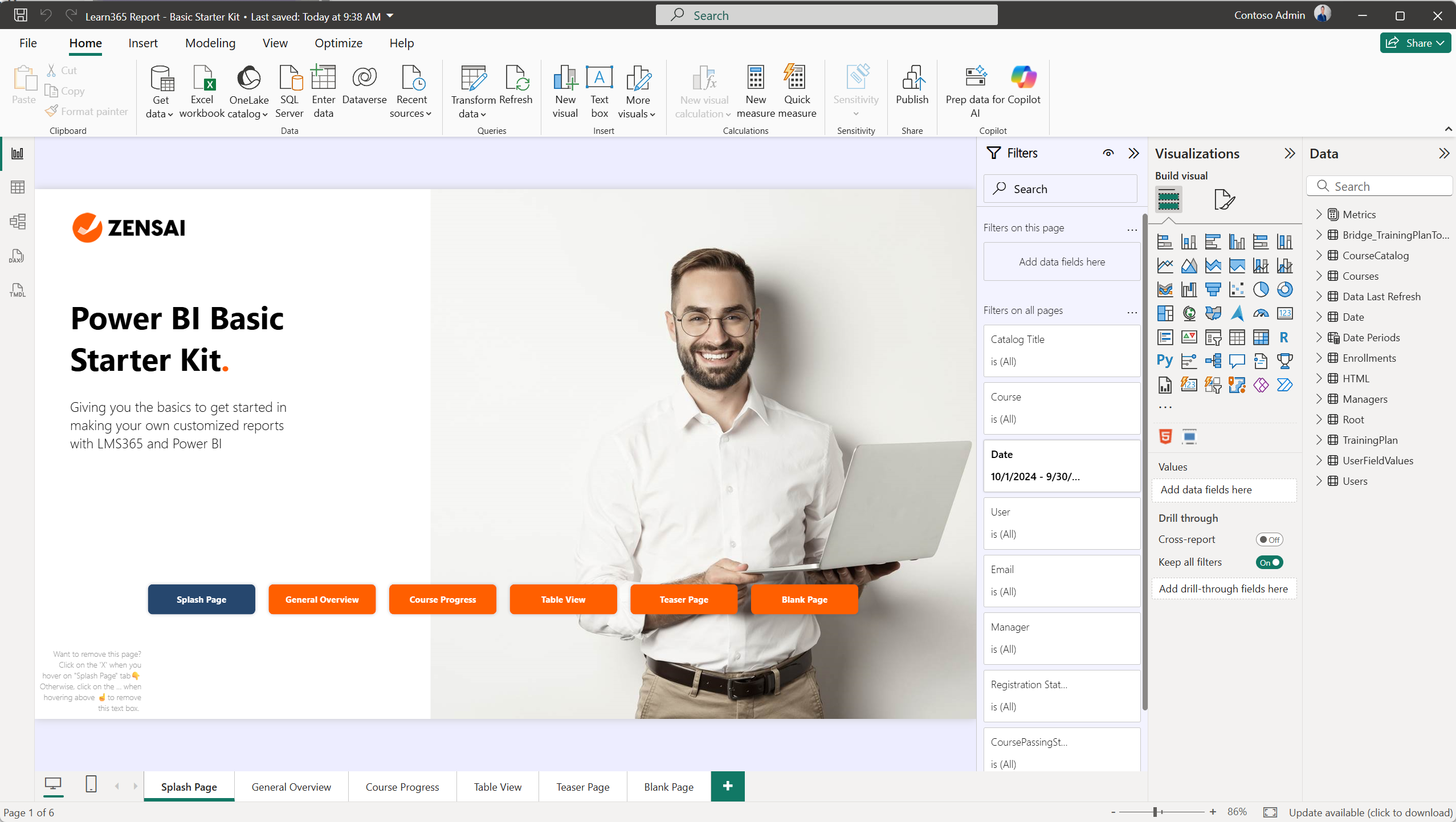Select the Python visual icon
This screenshot has width=1456, height=822.
(1165, 361)
